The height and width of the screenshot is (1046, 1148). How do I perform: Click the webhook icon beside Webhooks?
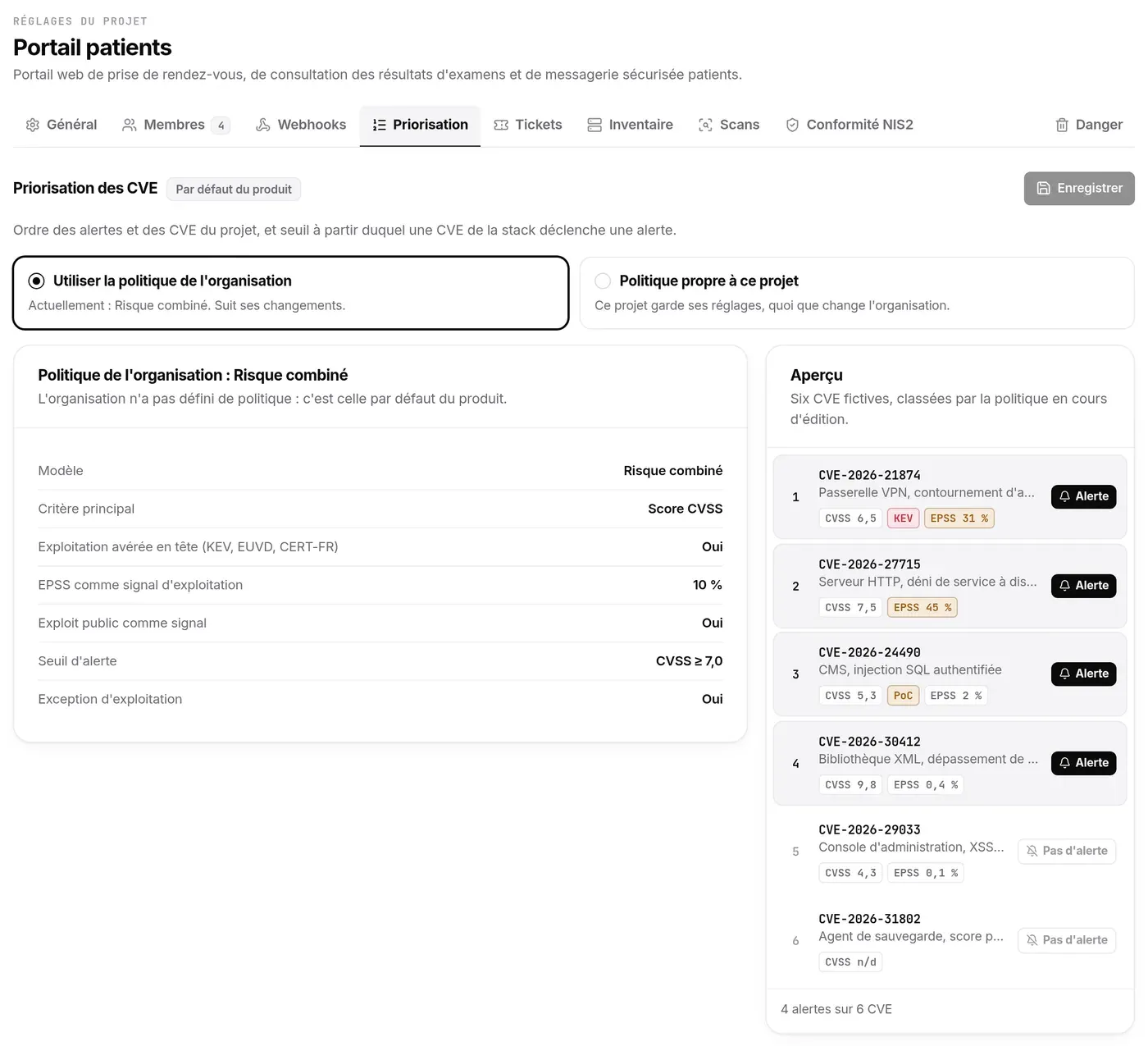(x=263, y=125)
